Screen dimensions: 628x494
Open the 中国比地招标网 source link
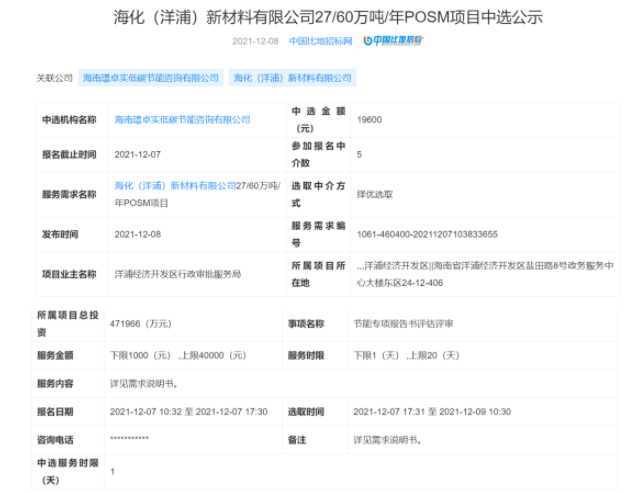pos(320,41)
